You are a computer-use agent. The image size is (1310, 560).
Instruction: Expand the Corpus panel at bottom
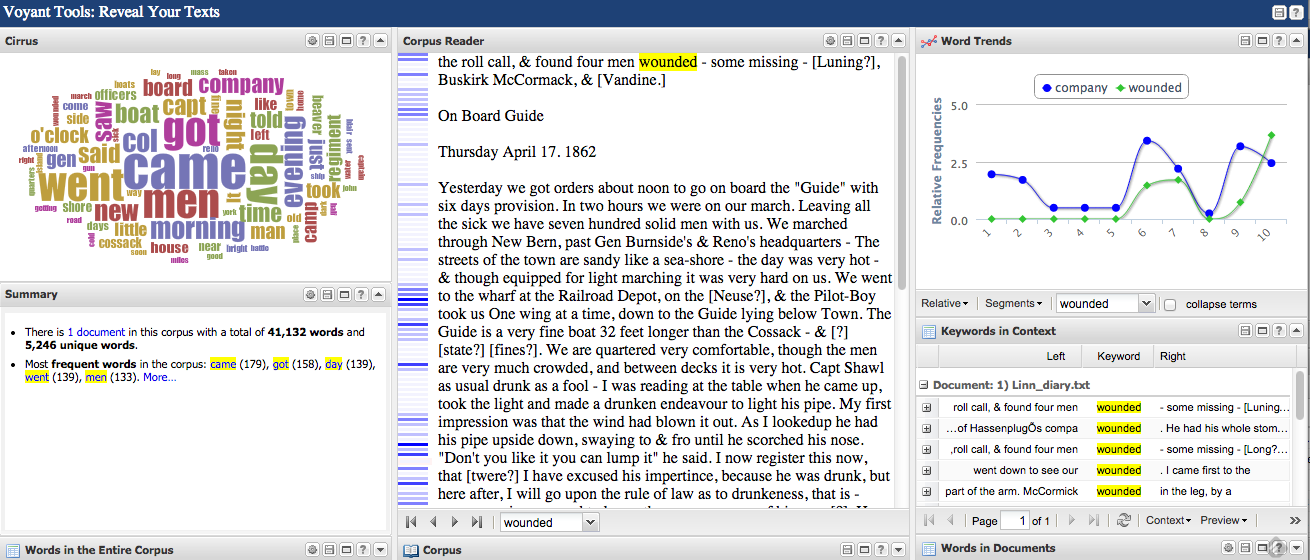point(898,550)
